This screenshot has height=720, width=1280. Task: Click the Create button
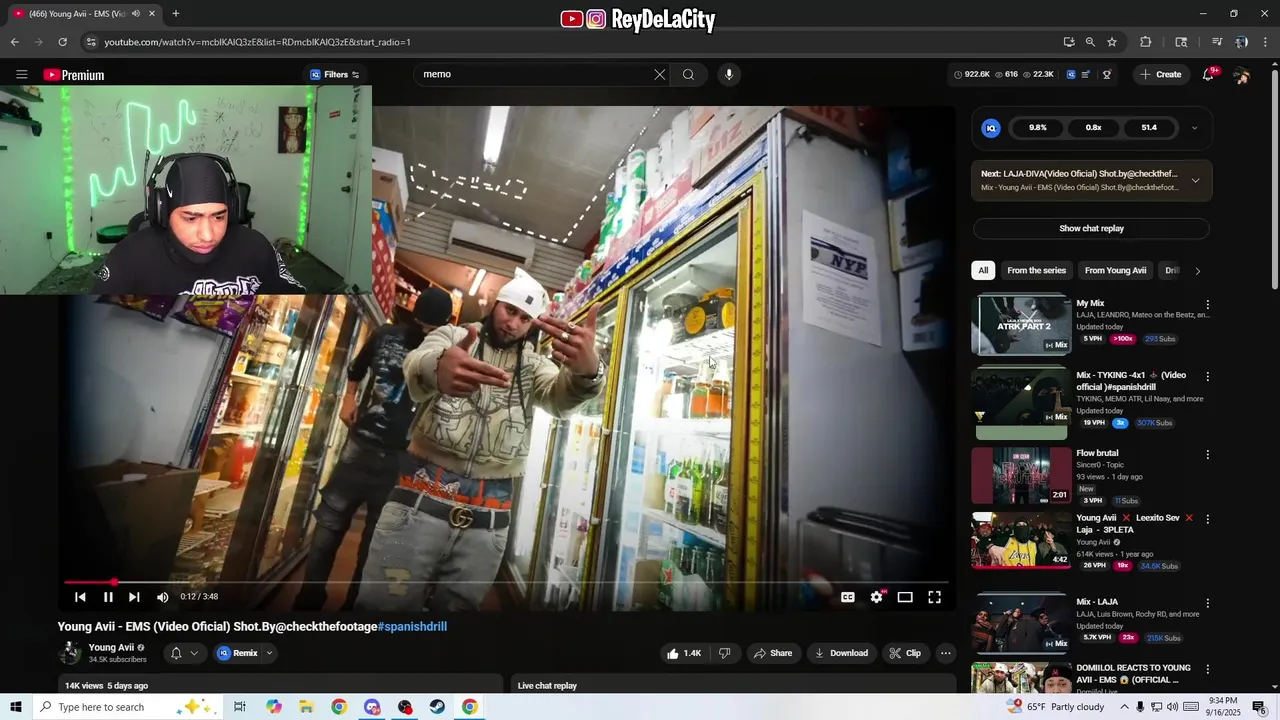click(x=1160, y=75)
